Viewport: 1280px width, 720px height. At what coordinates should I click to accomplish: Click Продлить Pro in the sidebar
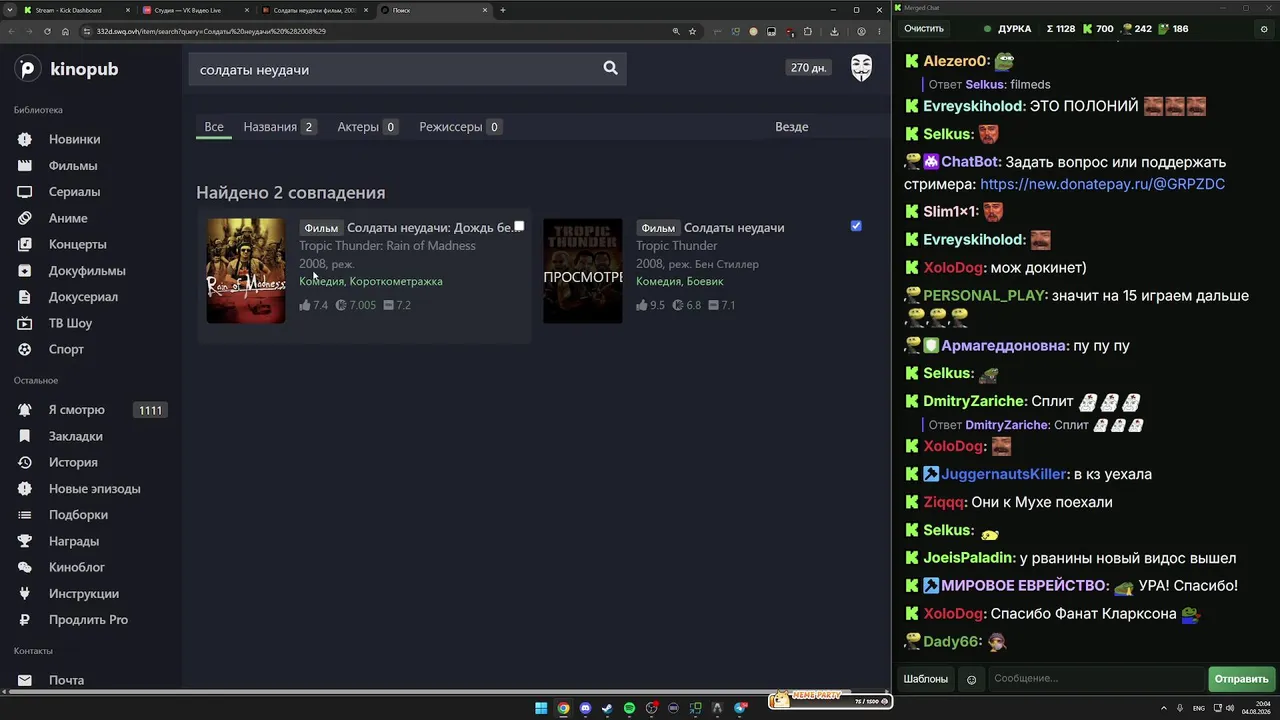click(x=88, y=619)
